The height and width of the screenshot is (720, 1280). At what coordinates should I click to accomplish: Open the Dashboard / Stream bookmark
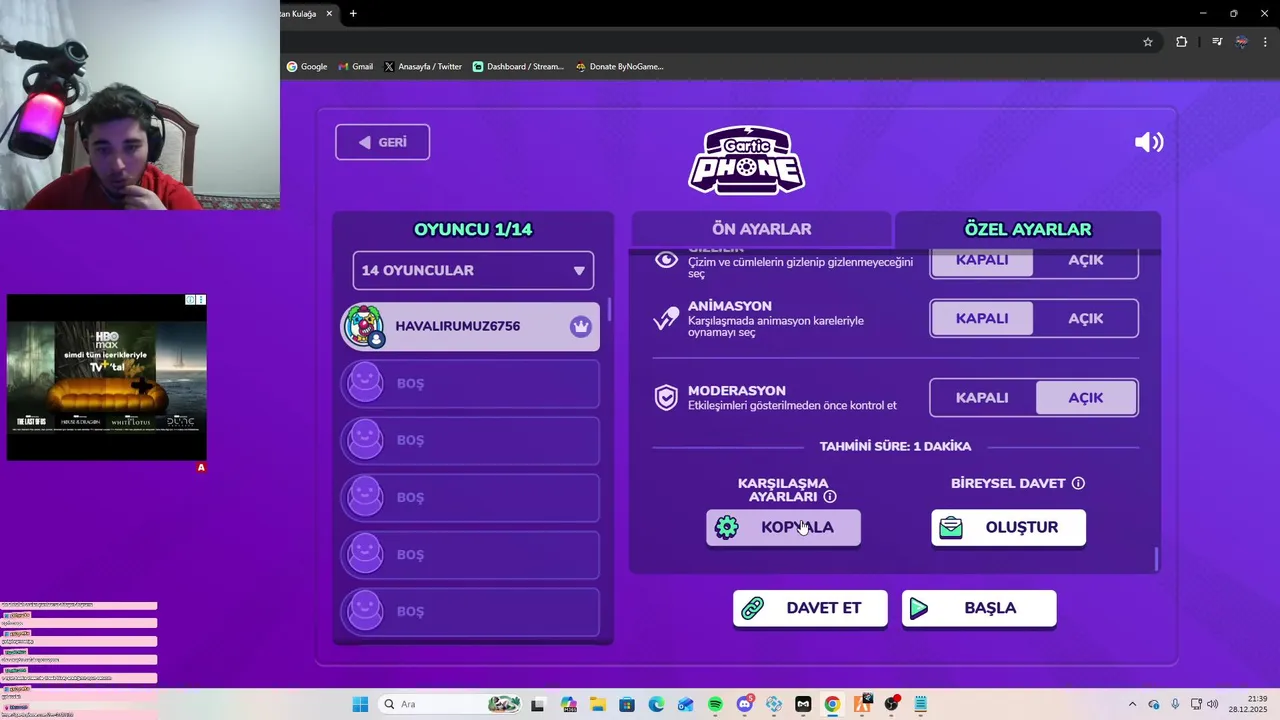point(518,67)
